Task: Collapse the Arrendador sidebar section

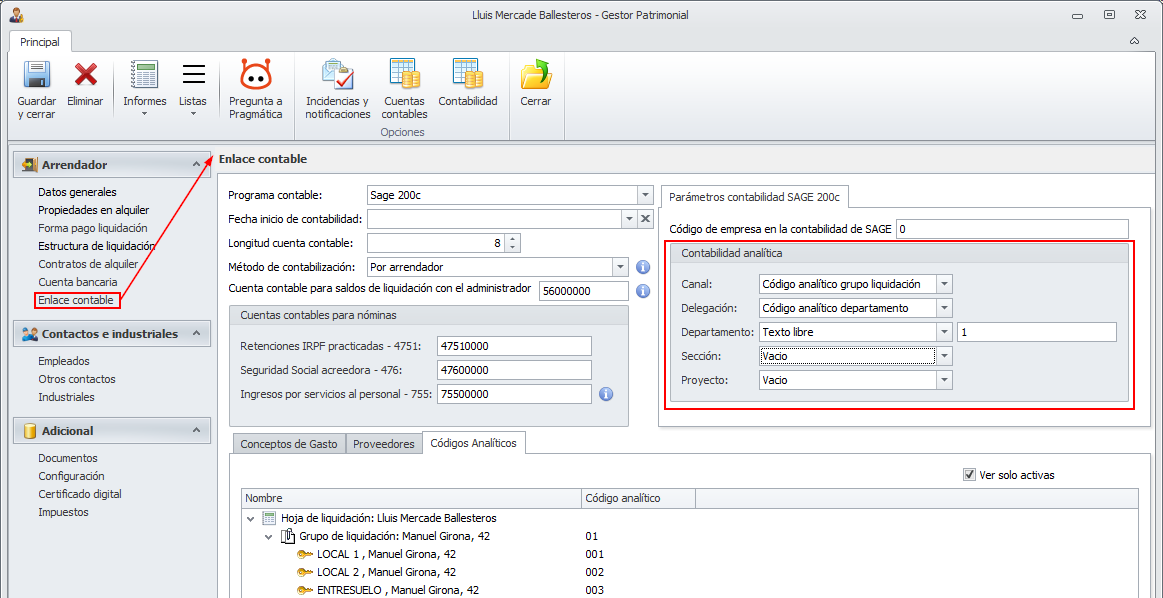Action: click(x=196, y=164)
